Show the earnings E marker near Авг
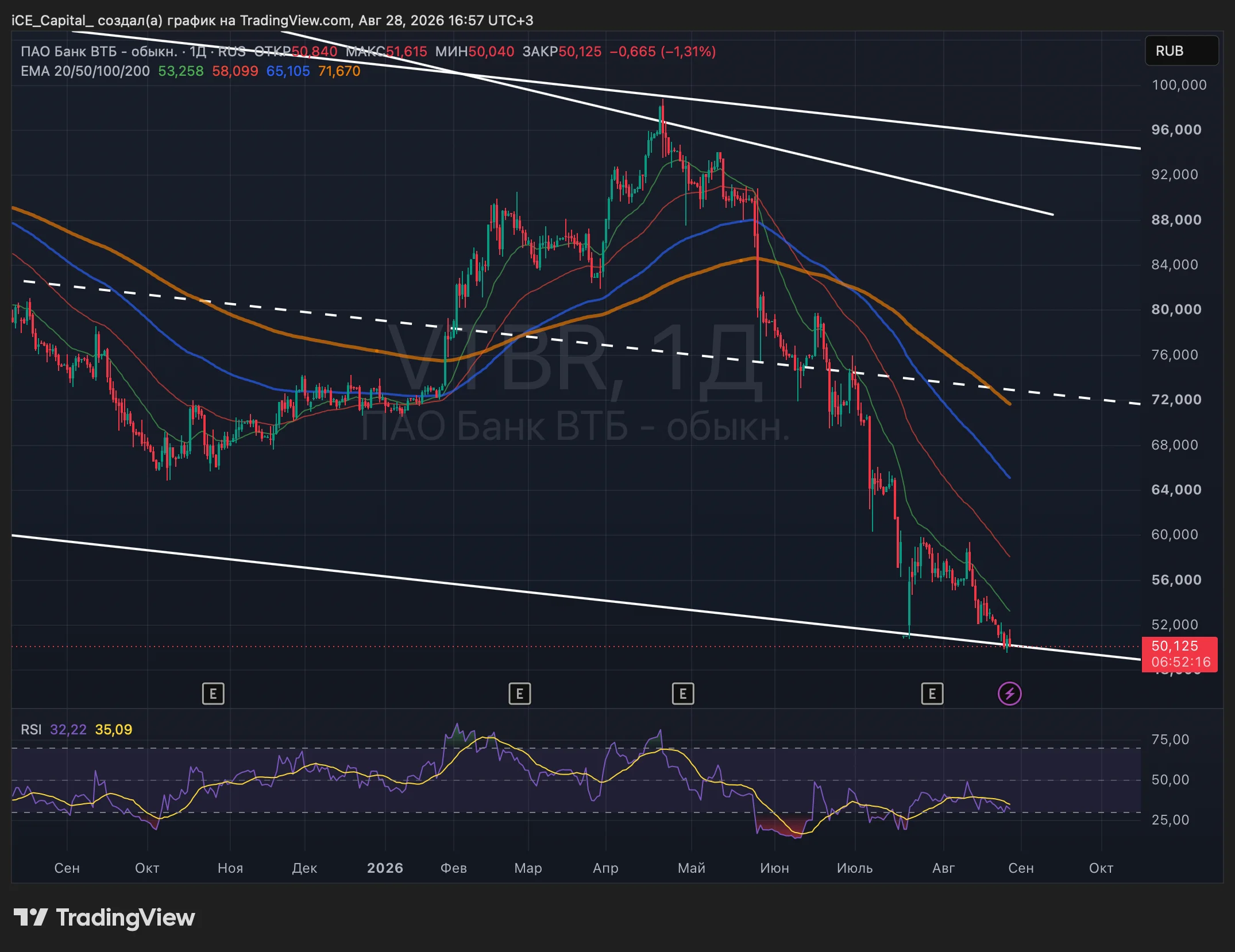Viewport: 1235px width, 952px height. pos(932,694)
